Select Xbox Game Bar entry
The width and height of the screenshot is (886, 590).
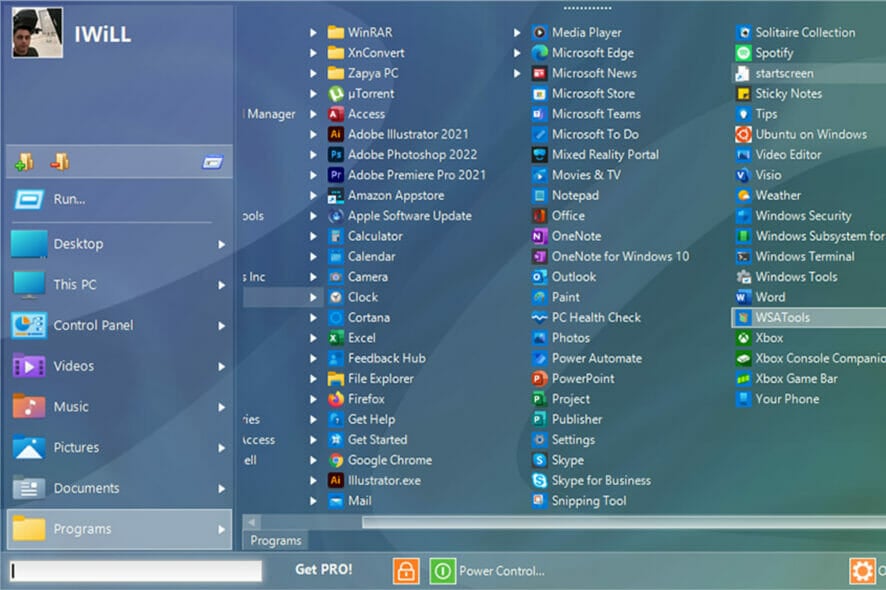coord(787,379)
